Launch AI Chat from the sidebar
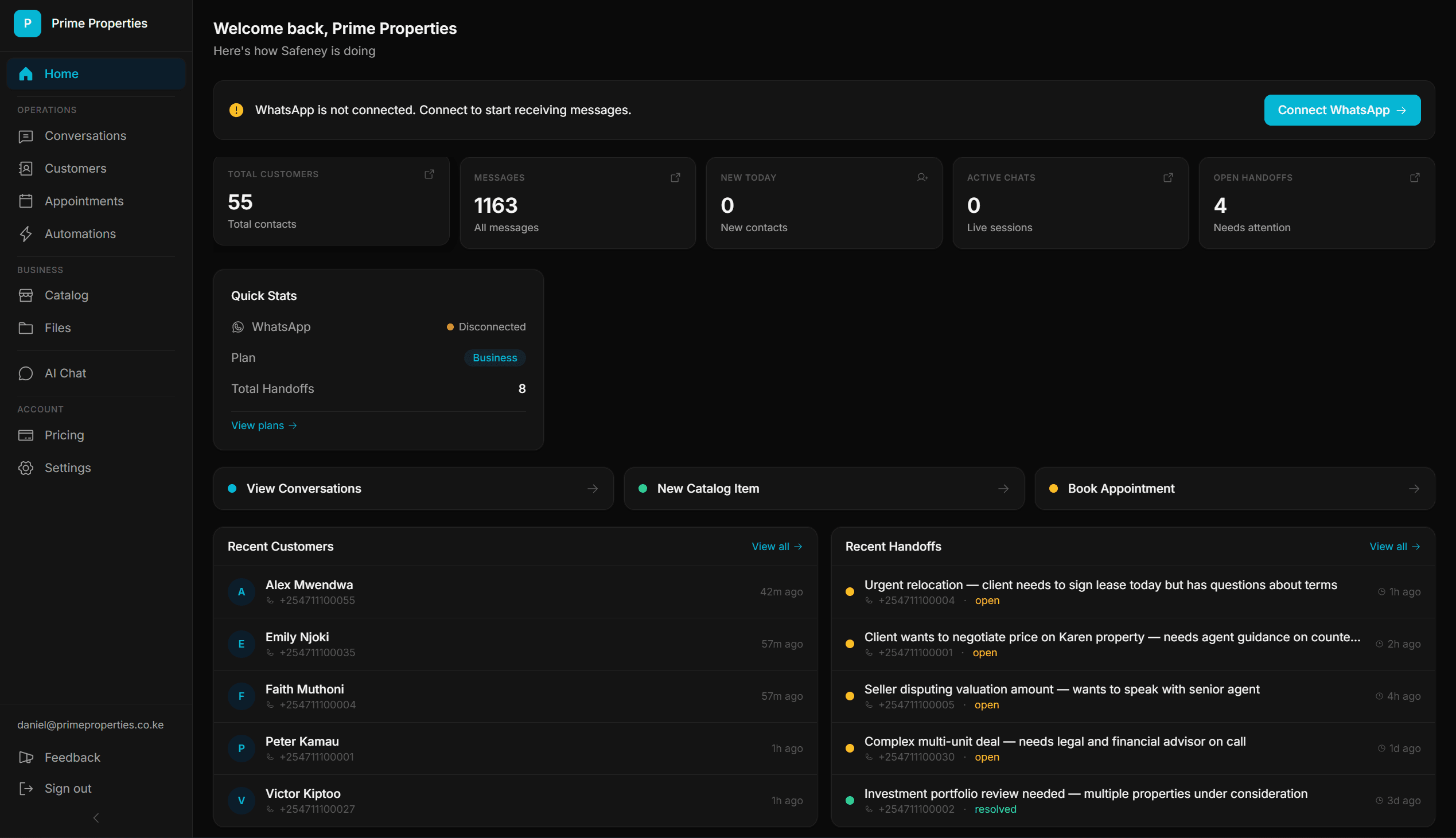 click(x=64, y=372)
